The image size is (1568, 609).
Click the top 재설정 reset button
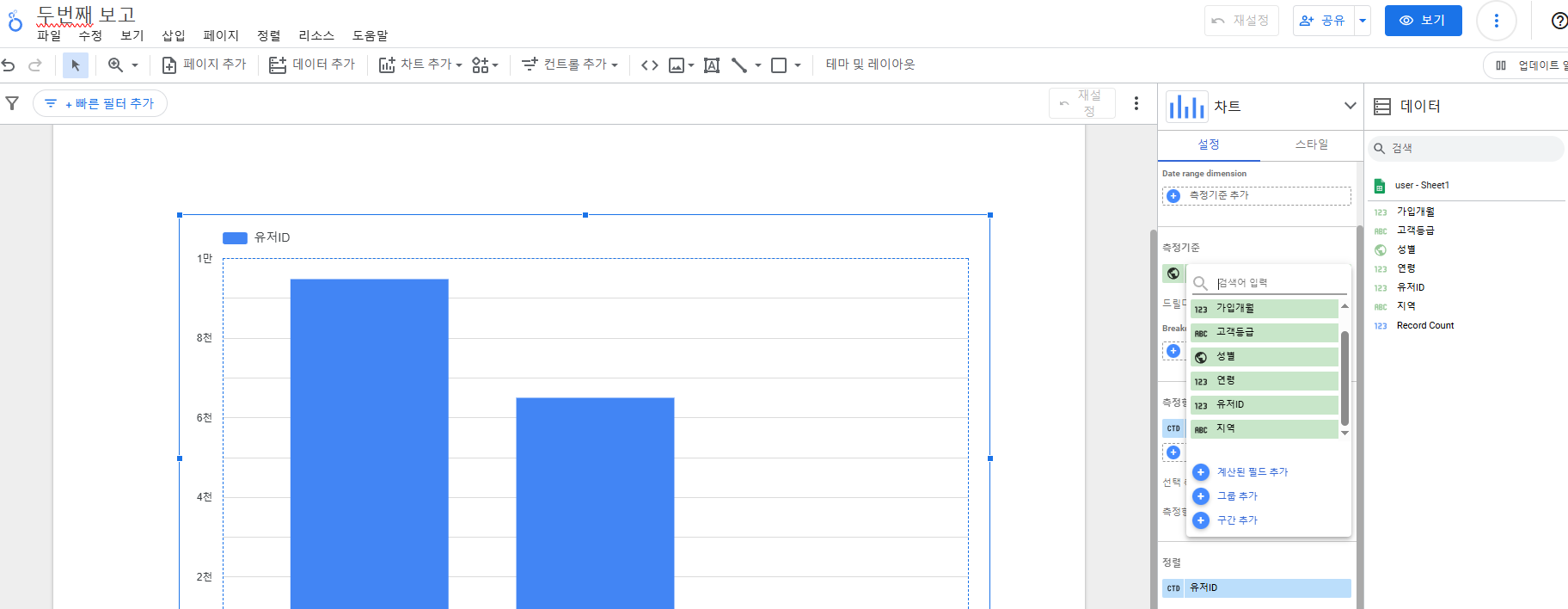(x=1241, y=21)
